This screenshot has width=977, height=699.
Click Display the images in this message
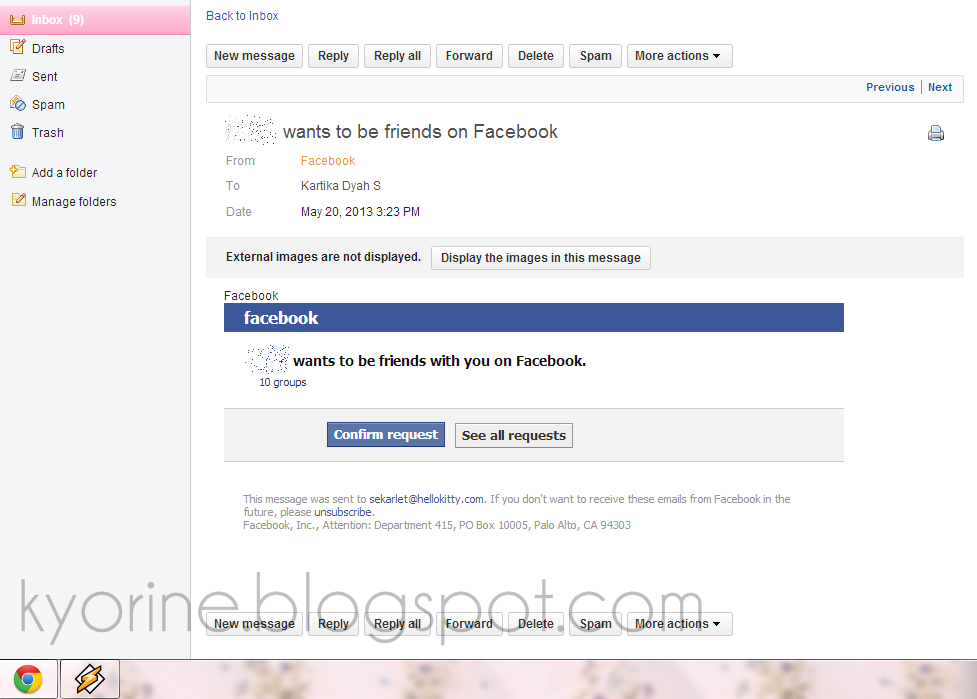(x=541, y=258)
